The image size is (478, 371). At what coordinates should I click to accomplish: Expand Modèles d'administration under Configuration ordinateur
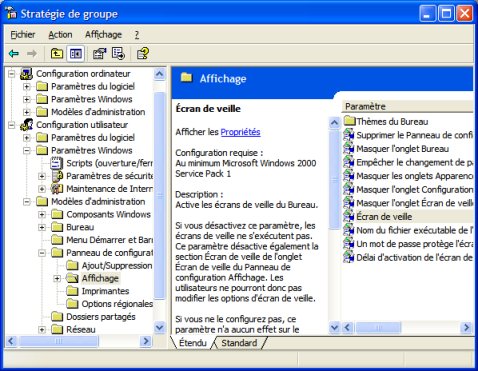click(x=27, y=112)
